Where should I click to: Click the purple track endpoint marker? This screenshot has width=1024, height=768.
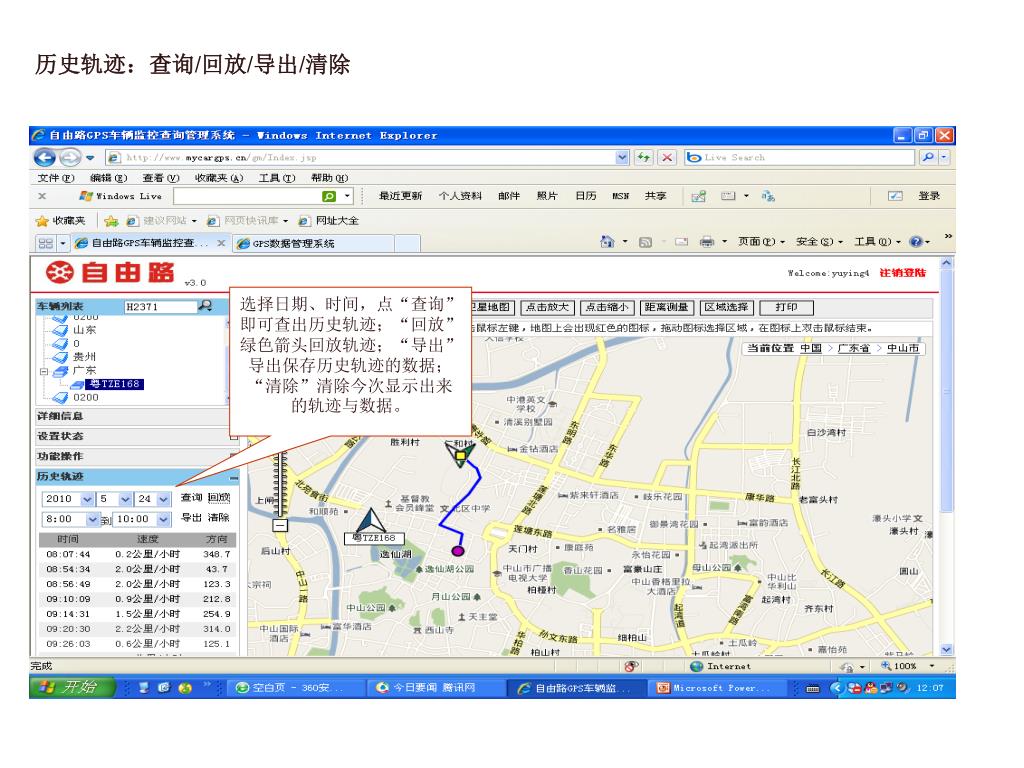(458, 550)
